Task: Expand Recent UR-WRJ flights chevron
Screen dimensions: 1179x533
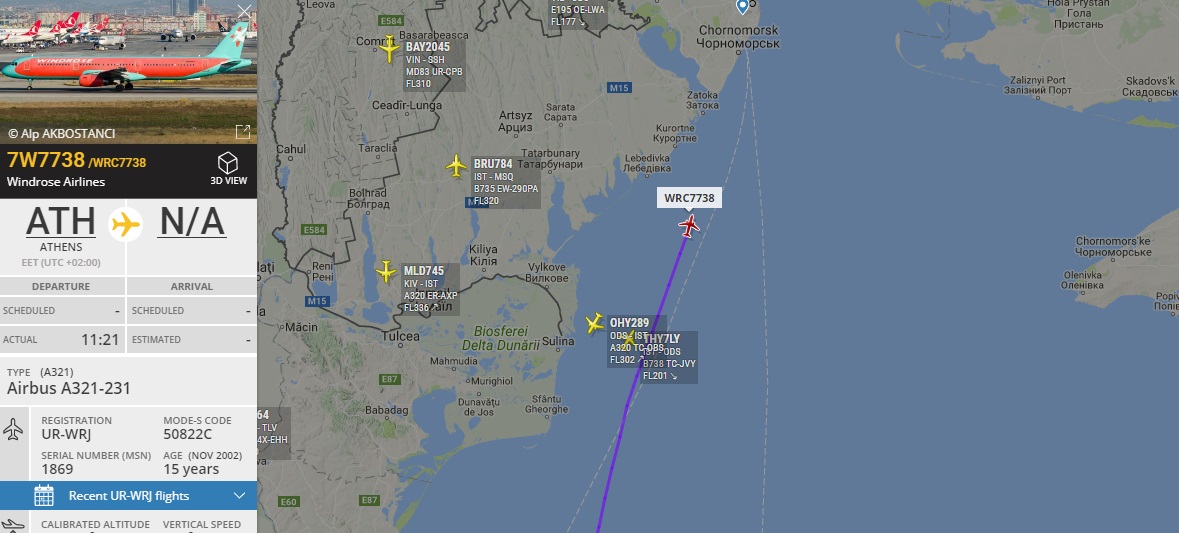Action: click(240, 495)
